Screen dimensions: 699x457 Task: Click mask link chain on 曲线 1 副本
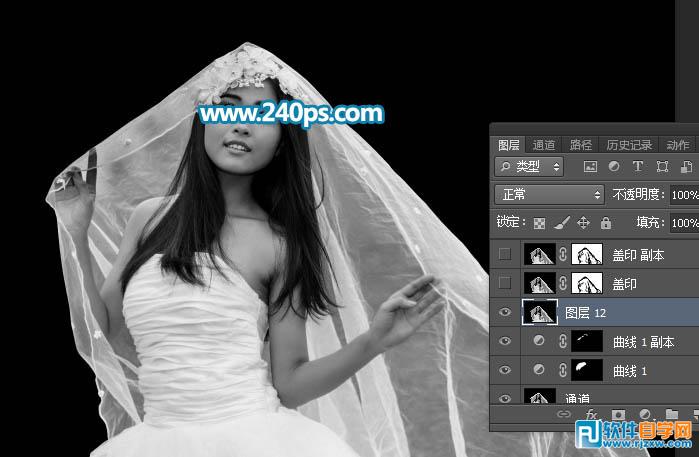[x=563, y=342]
